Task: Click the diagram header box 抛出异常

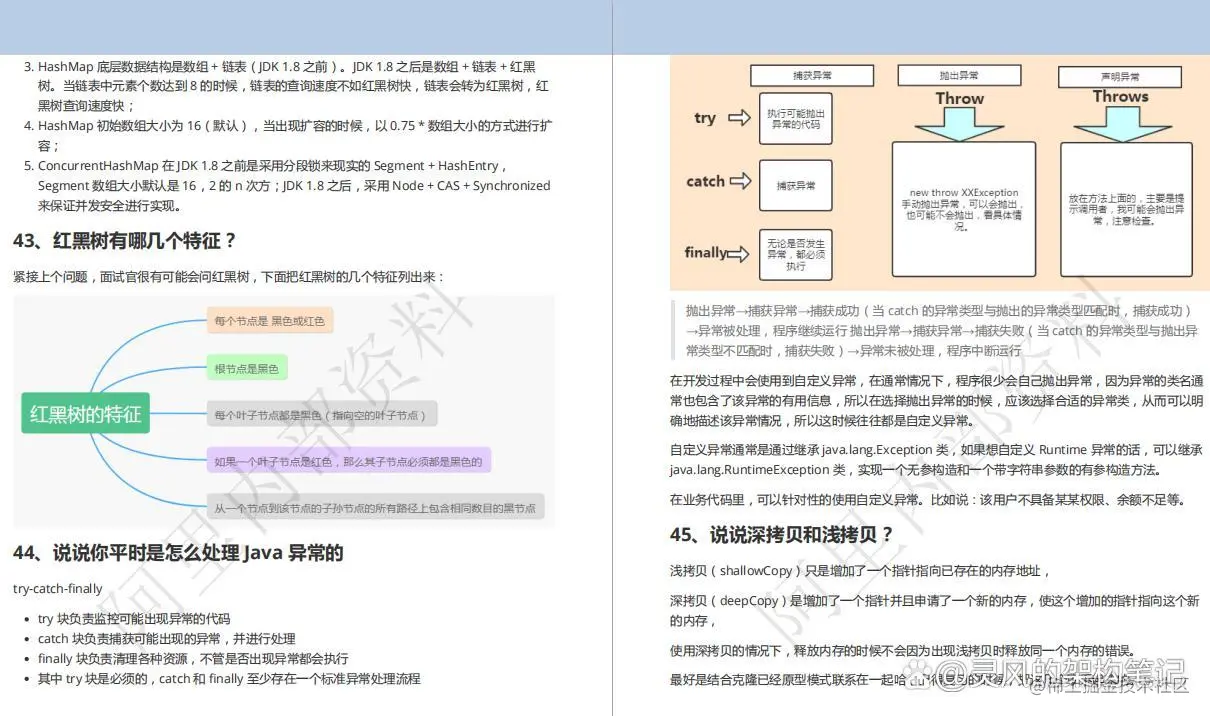Action: click(959, 75)
